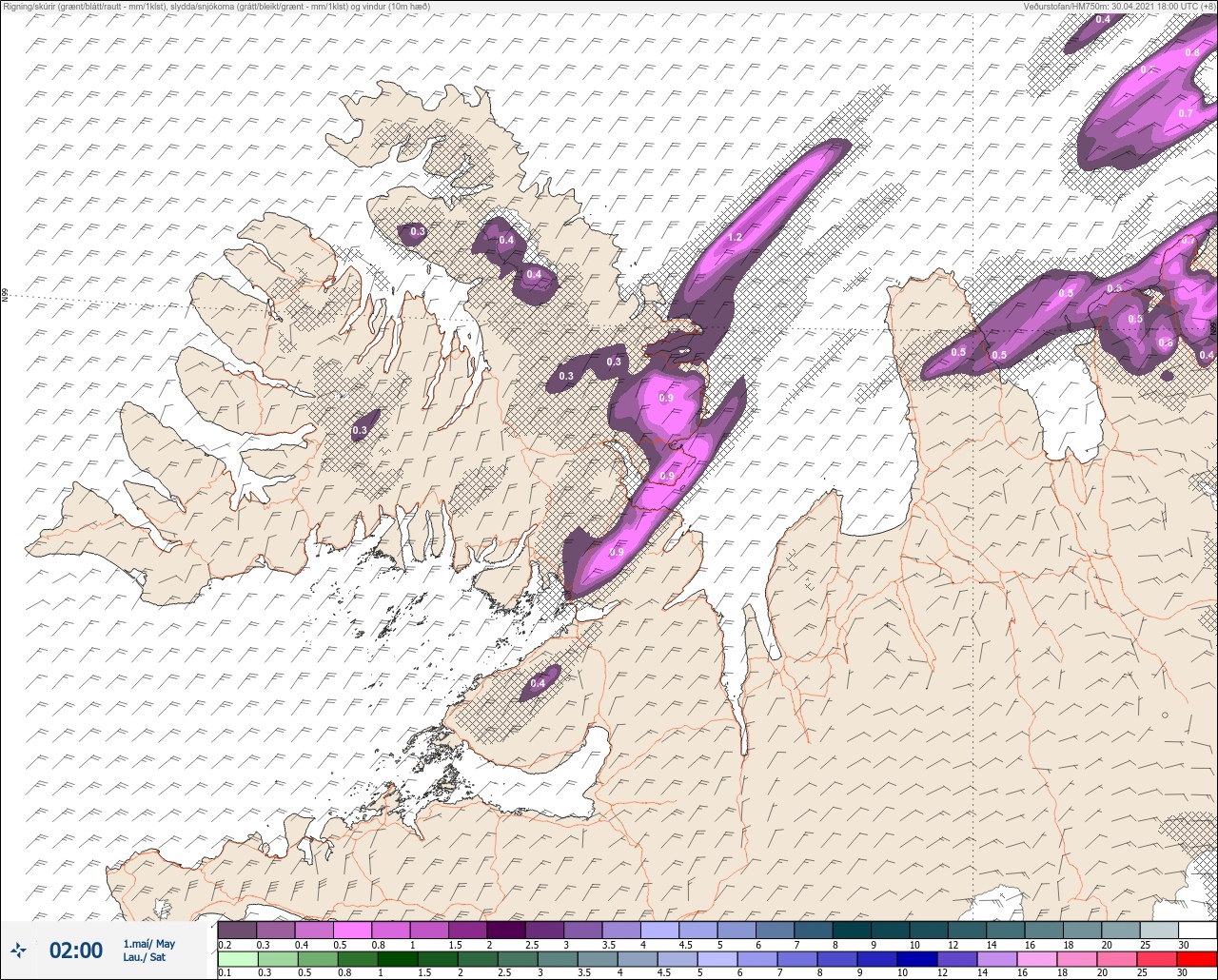Click the N99 label on the left edge
Viewport: 1218px width, 980px height.
point(5,296)
